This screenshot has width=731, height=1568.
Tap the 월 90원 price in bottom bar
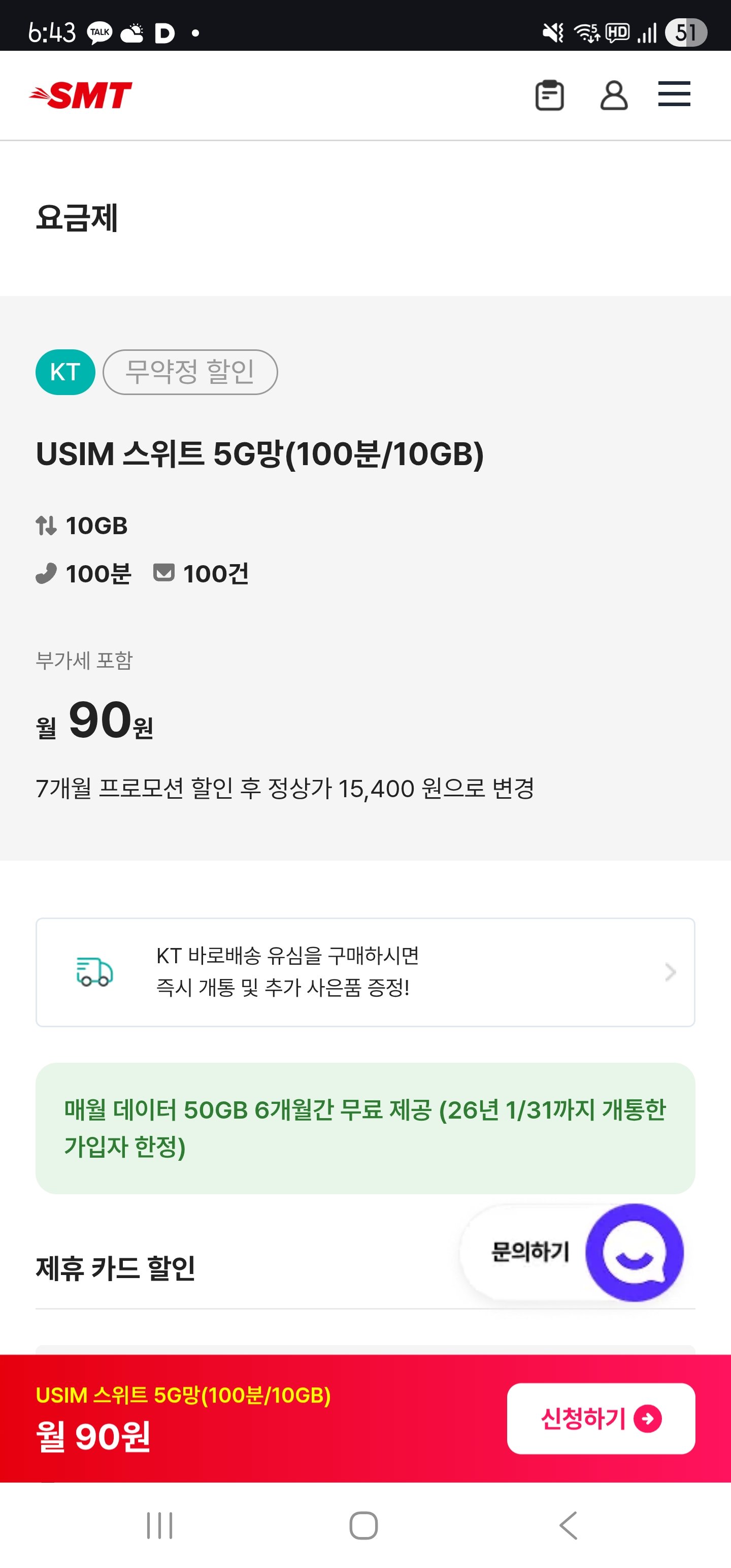[93, 1436]
